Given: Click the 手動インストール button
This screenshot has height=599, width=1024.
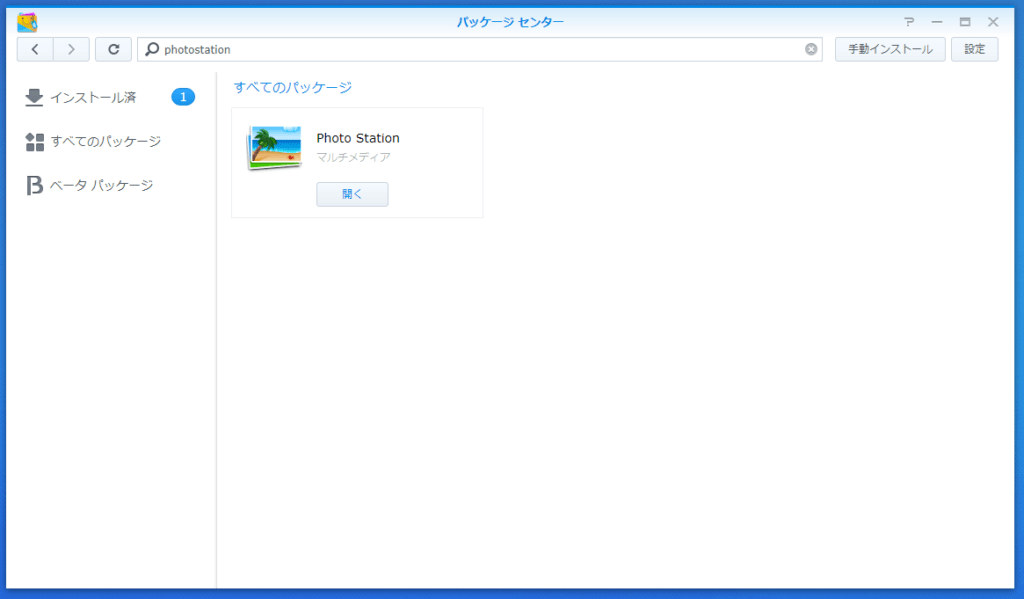Looking at the screenshot, I should (x=890, y=49).
